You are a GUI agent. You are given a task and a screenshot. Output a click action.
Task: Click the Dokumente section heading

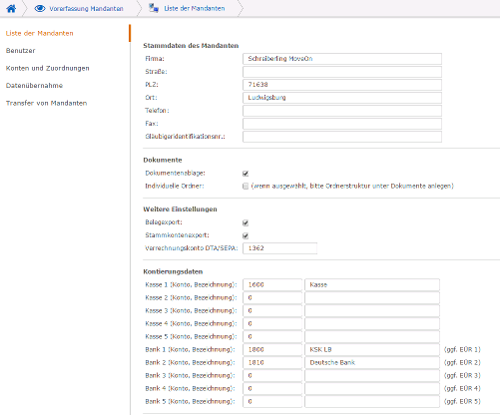163,160
